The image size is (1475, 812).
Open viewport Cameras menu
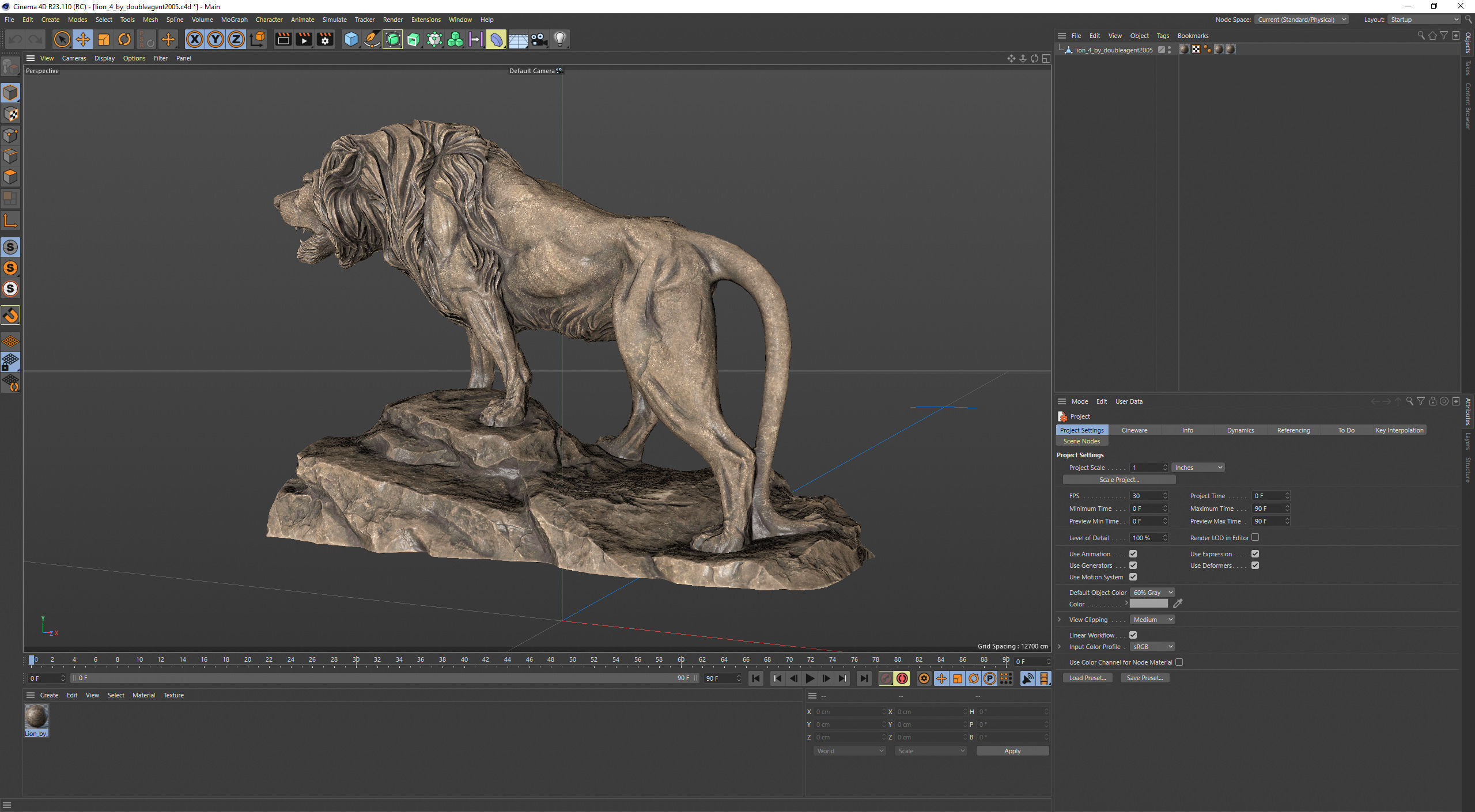click(x=74, y=58)
